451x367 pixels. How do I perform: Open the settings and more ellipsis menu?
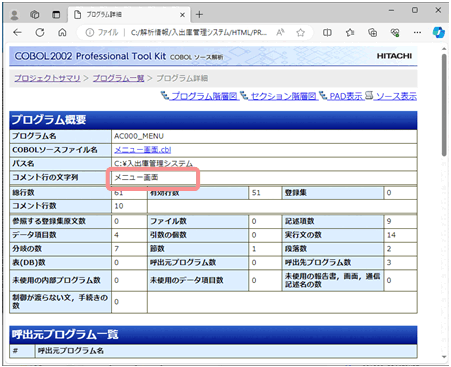pos(417,32)
